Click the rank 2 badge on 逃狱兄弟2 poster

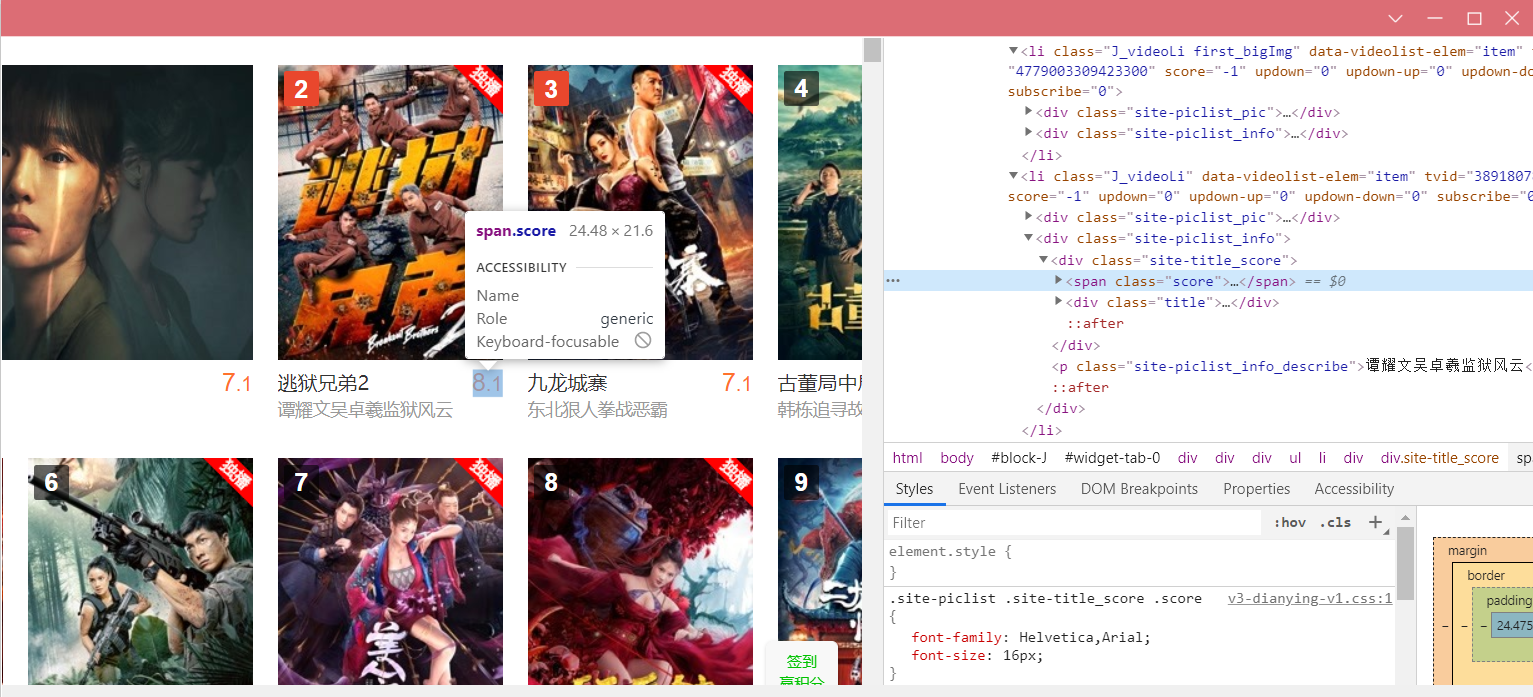301,88
